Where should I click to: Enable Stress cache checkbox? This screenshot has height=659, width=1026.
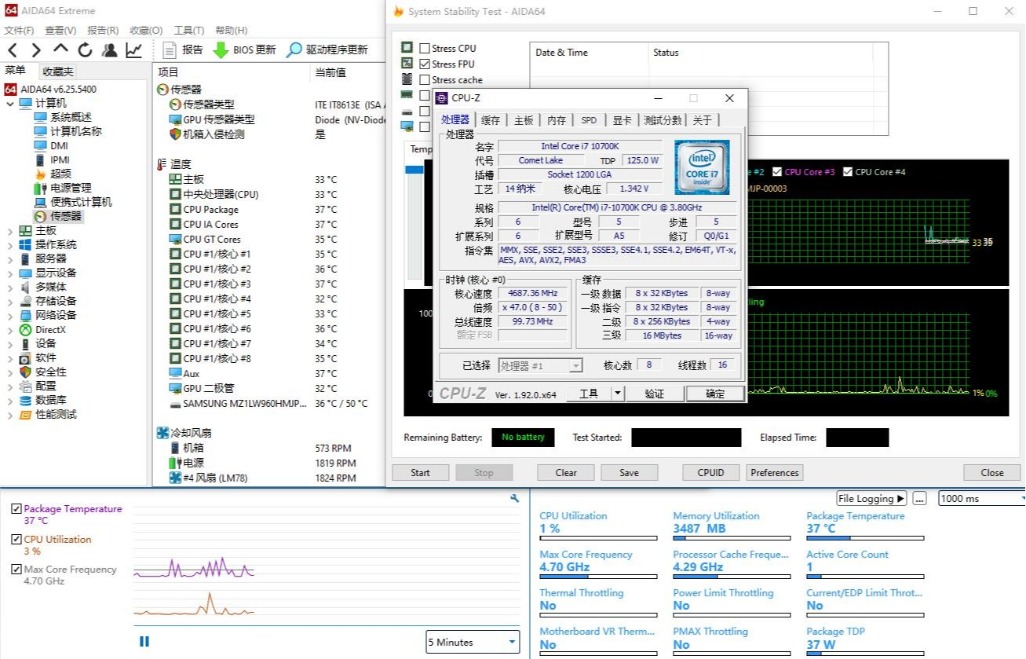tap(425, 80)
